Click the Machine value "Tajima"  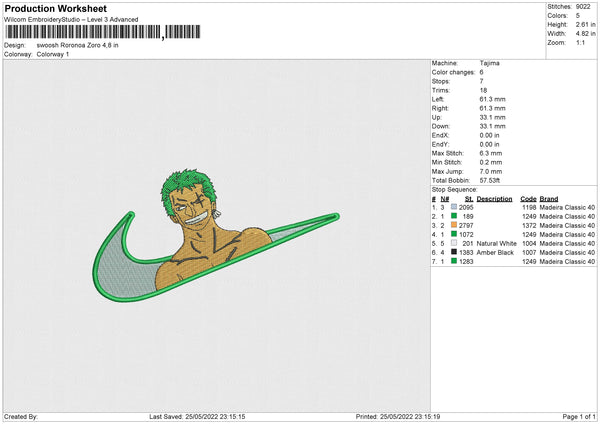(489, 63)
